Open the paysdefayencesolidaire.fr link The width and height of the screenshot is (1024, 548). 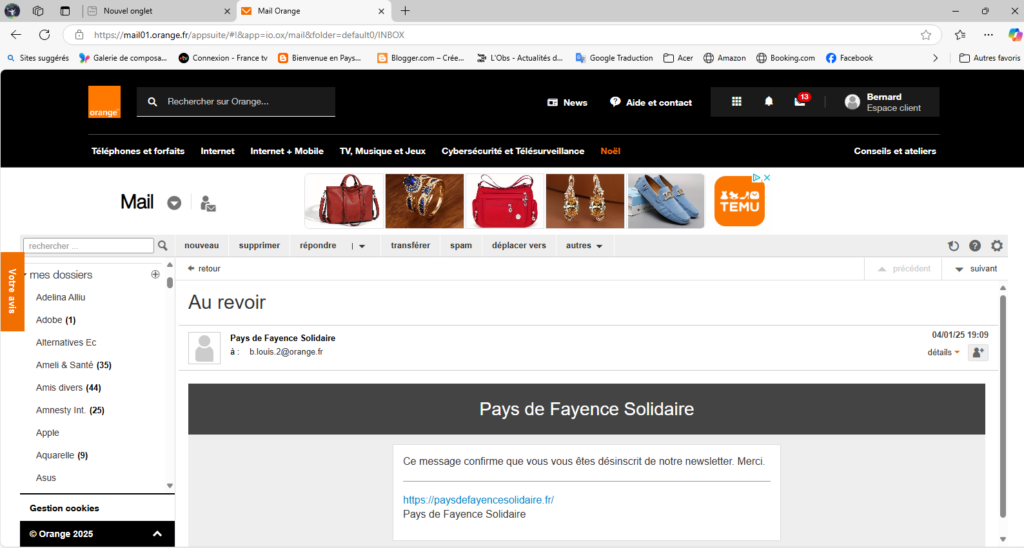click(478, 499)
